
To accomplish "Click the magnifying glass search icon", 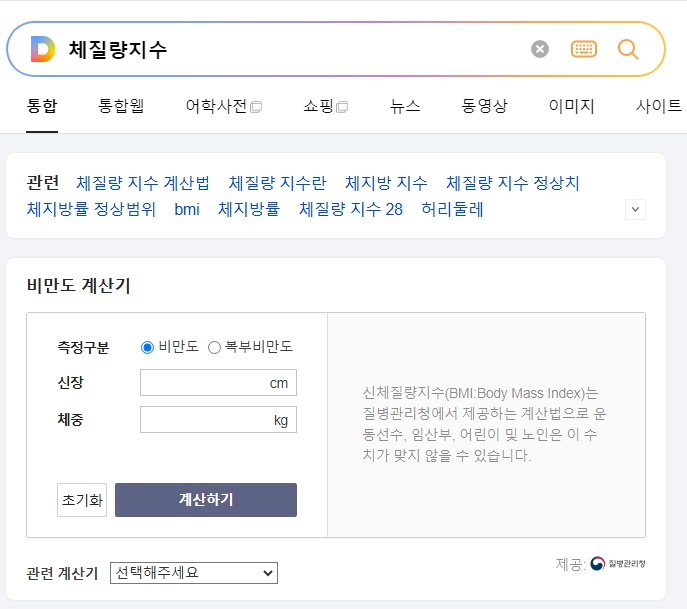I will [628, 49].
